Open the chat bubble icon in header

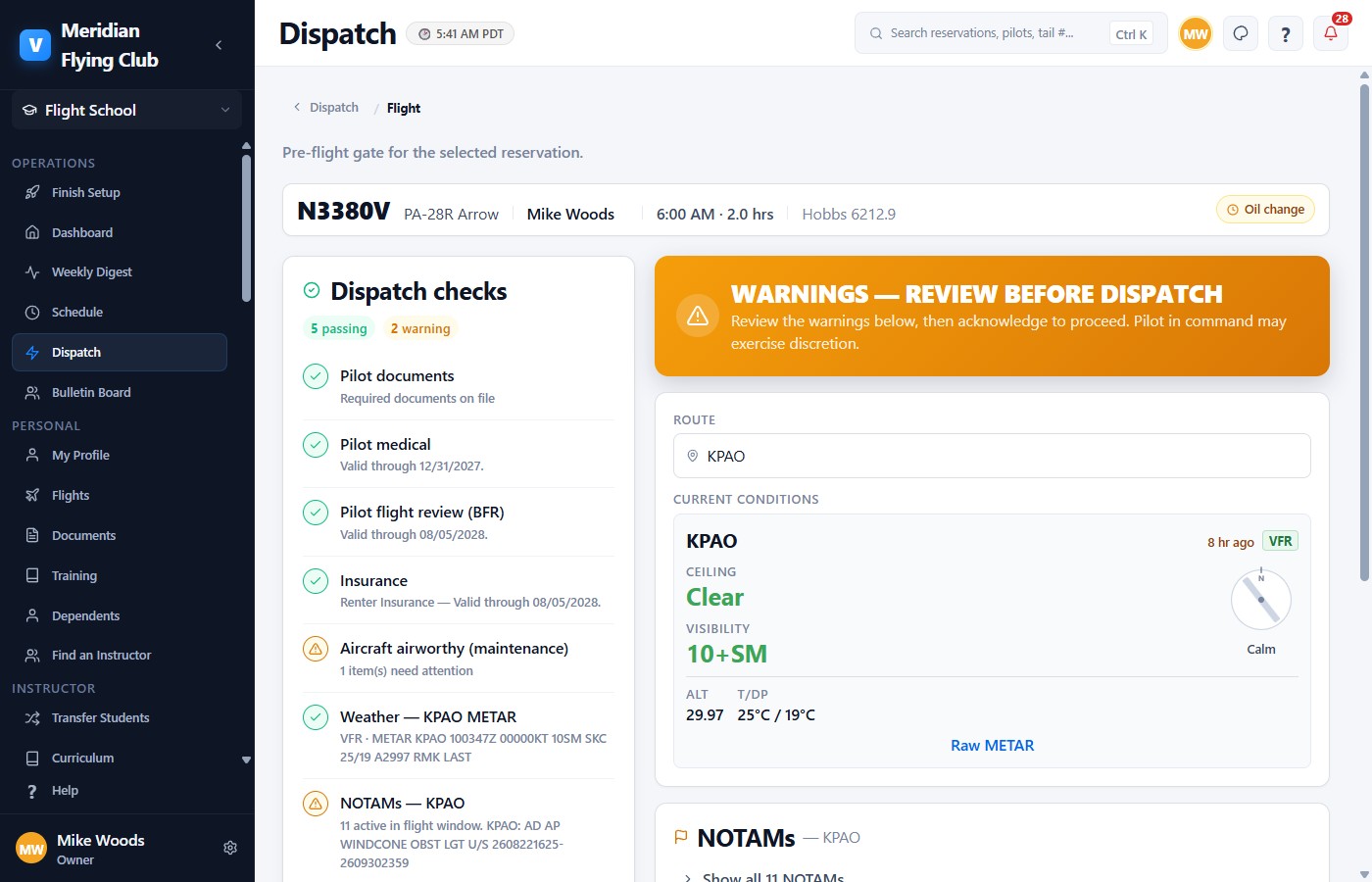(1241, 33)
